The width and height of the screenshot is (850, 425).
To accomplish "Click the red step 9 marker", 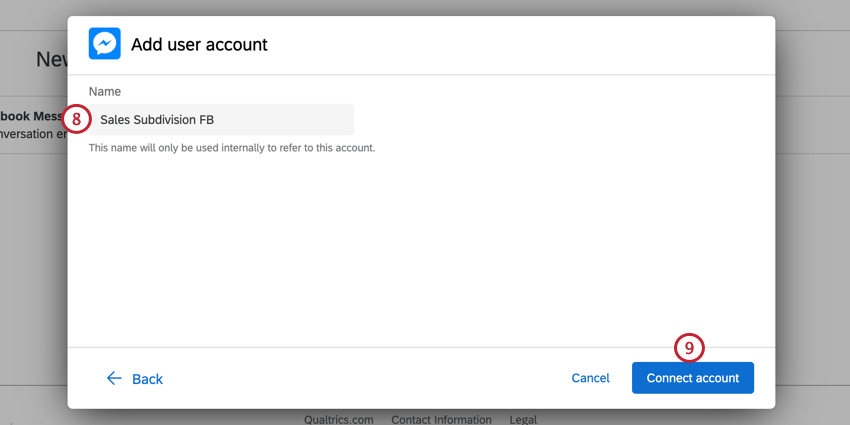I will point(689,347).
